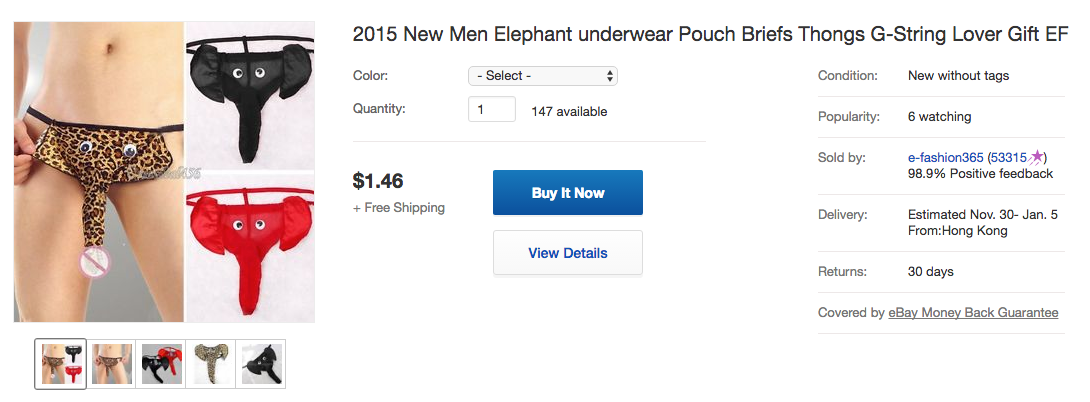
Task: Click the $1.46 price
Action: [x=378, y=182]
